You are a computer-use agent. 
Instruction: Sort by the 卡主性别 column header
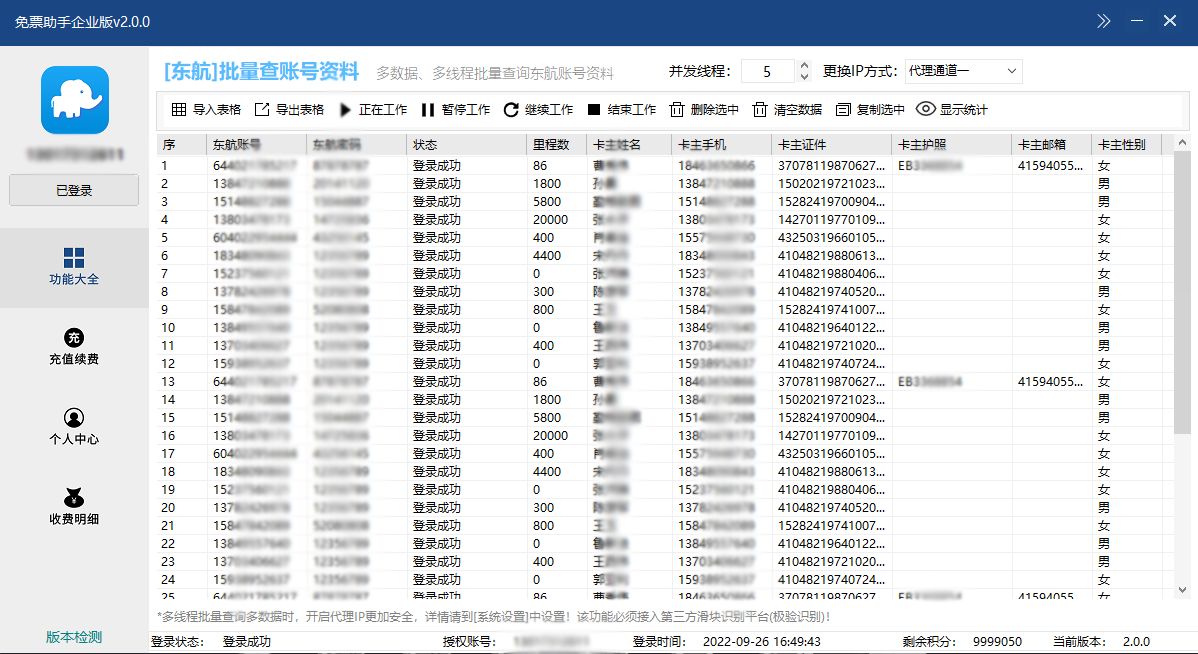[1127, 144]
